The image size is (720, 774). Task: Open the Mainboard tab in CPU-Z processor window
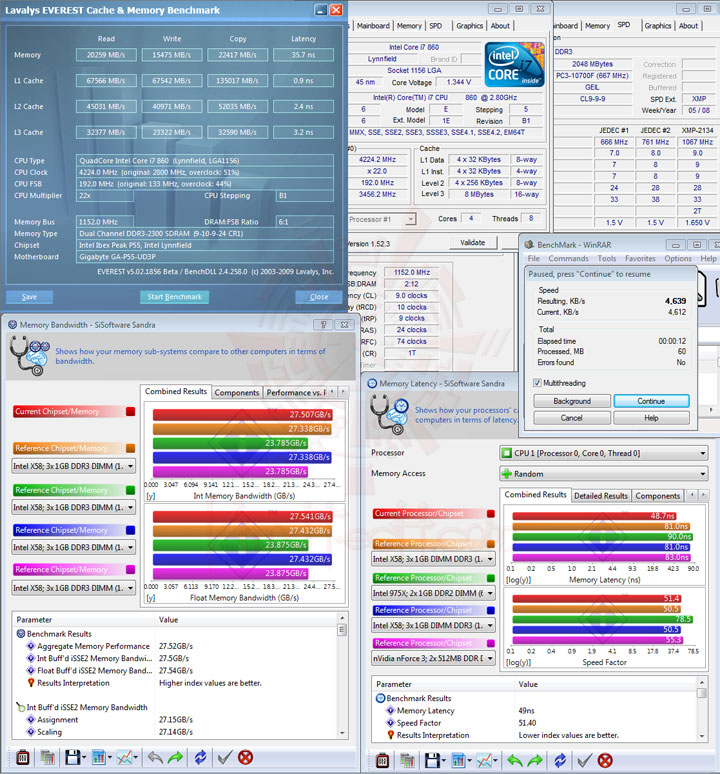coord(373,26)
